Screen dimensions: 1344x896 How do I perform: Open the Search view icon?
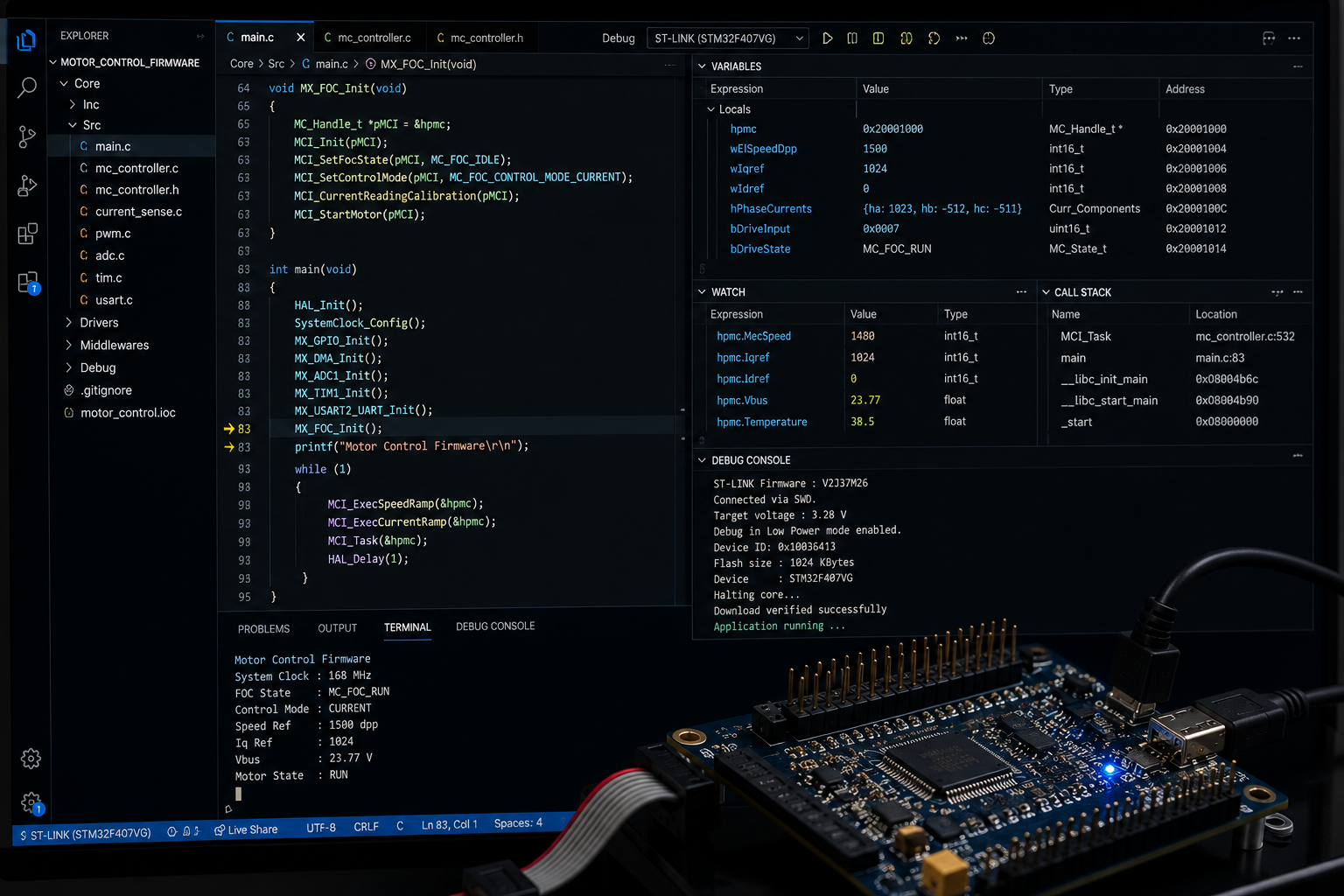click(27, 87)
